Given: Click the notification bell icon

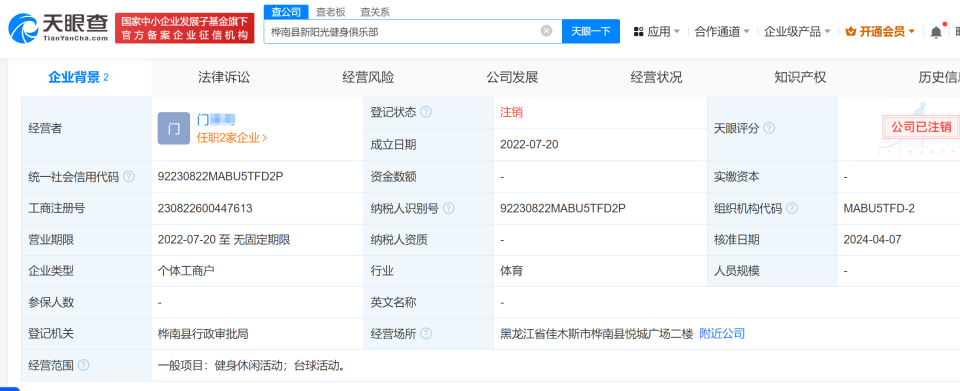Looking at the screenshot, I should click(x=936, y=32).
